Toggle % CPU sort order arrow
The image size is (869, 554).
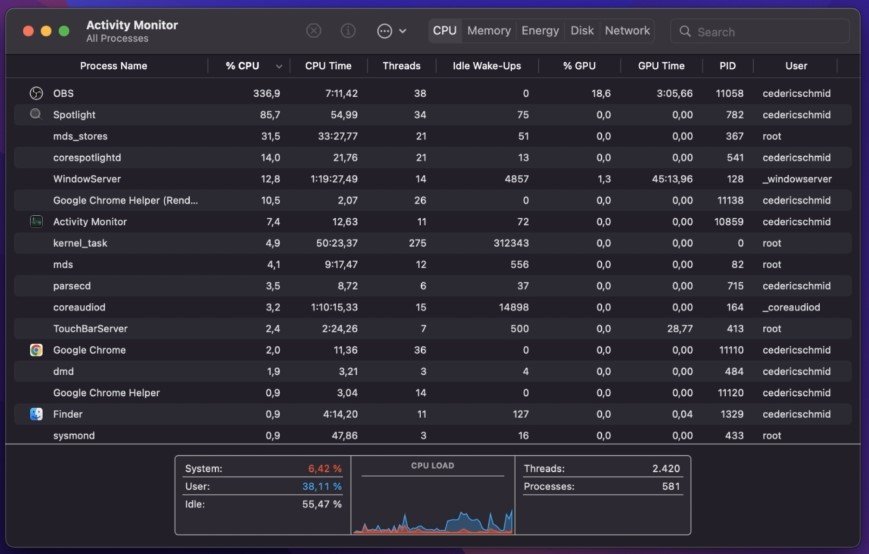click(279, 66)
